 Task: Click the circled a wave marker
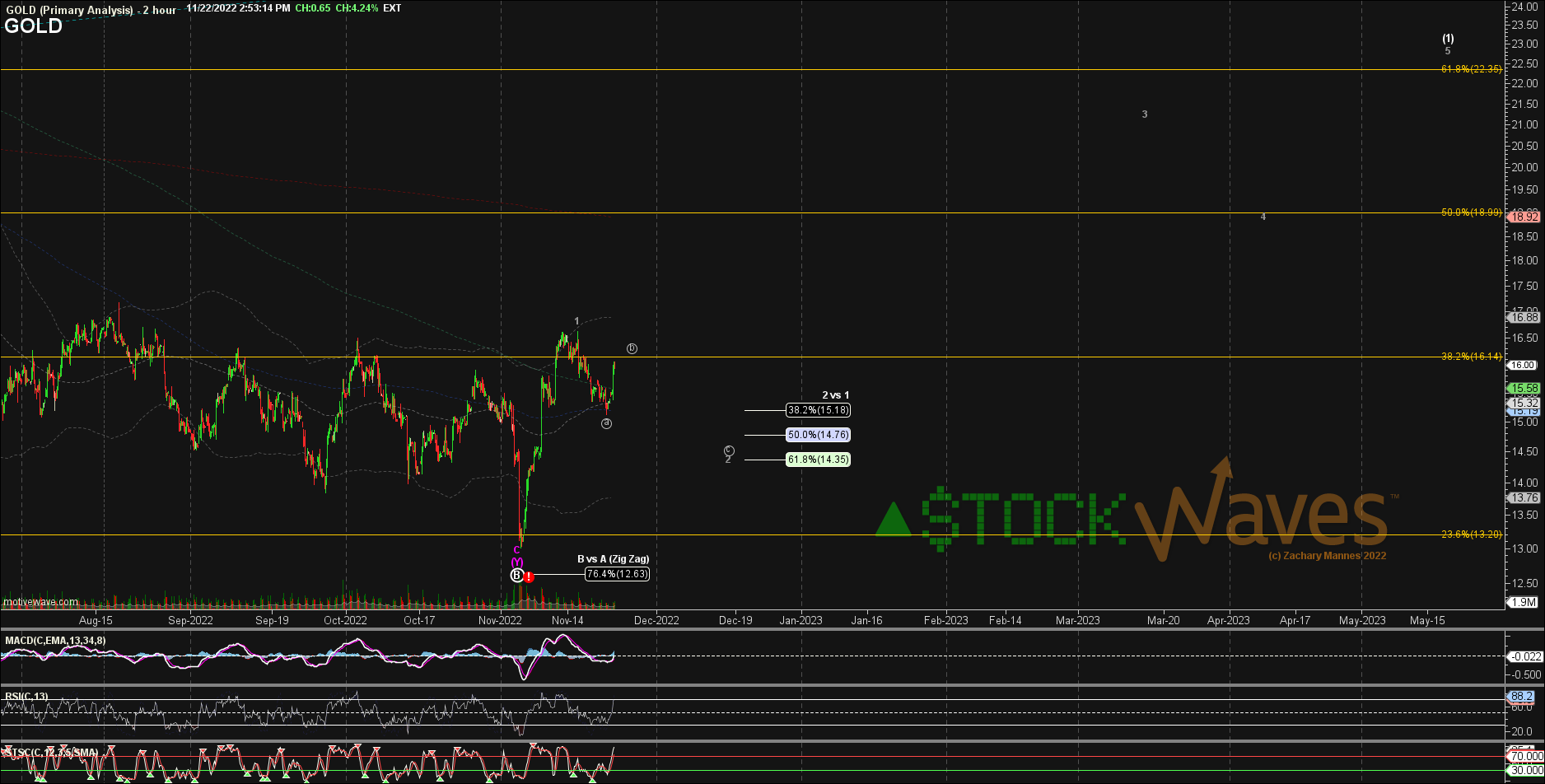point(606,423)
